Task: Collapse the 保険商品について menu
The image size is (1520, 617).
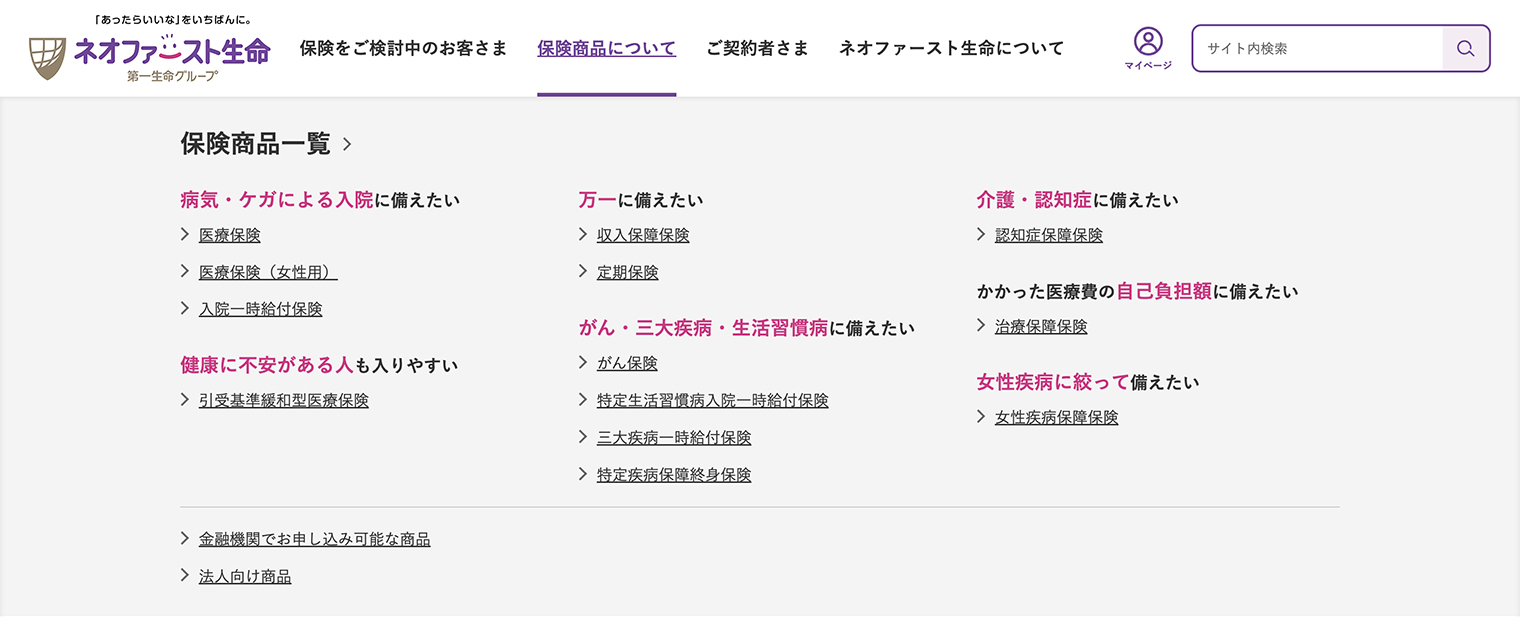Action: pyautogui.click(x=606, y=48)
